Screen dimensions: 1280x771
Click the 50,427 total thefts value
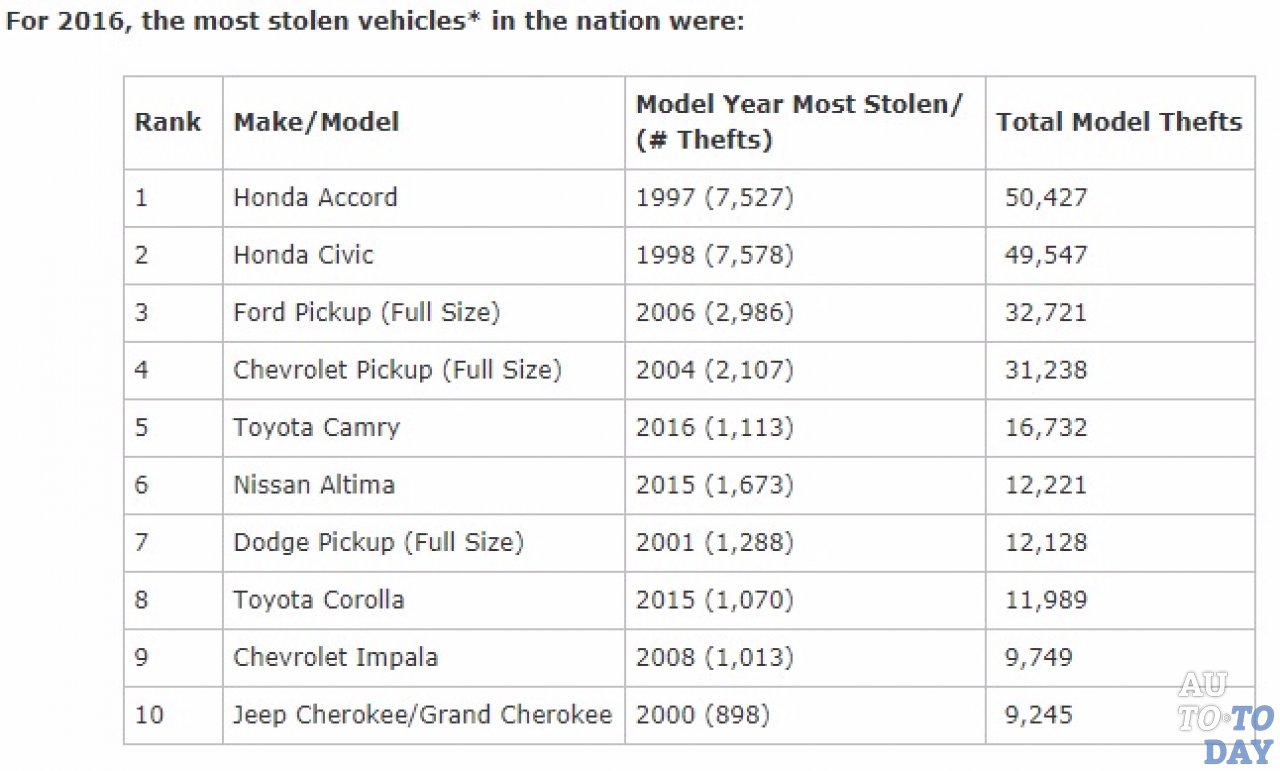click(x=1045, y=197)
